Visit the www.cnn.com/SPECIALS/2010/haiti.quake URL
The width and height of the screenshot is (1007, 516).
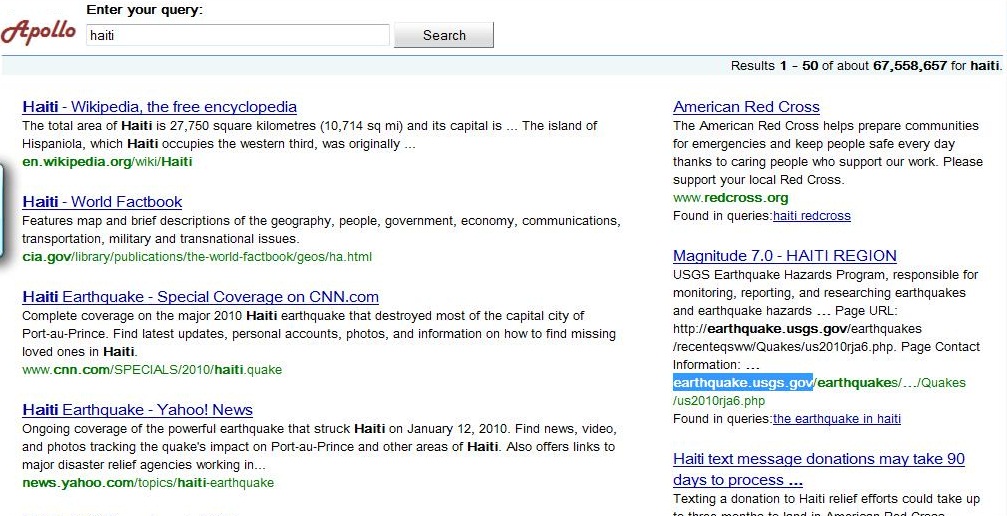[x=152, y=370]
